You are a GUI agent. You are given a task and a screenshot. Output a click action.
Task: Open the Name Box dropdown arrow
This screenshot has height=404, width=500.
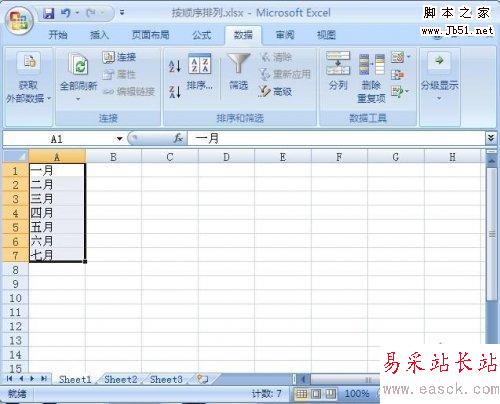click(119, 139)
